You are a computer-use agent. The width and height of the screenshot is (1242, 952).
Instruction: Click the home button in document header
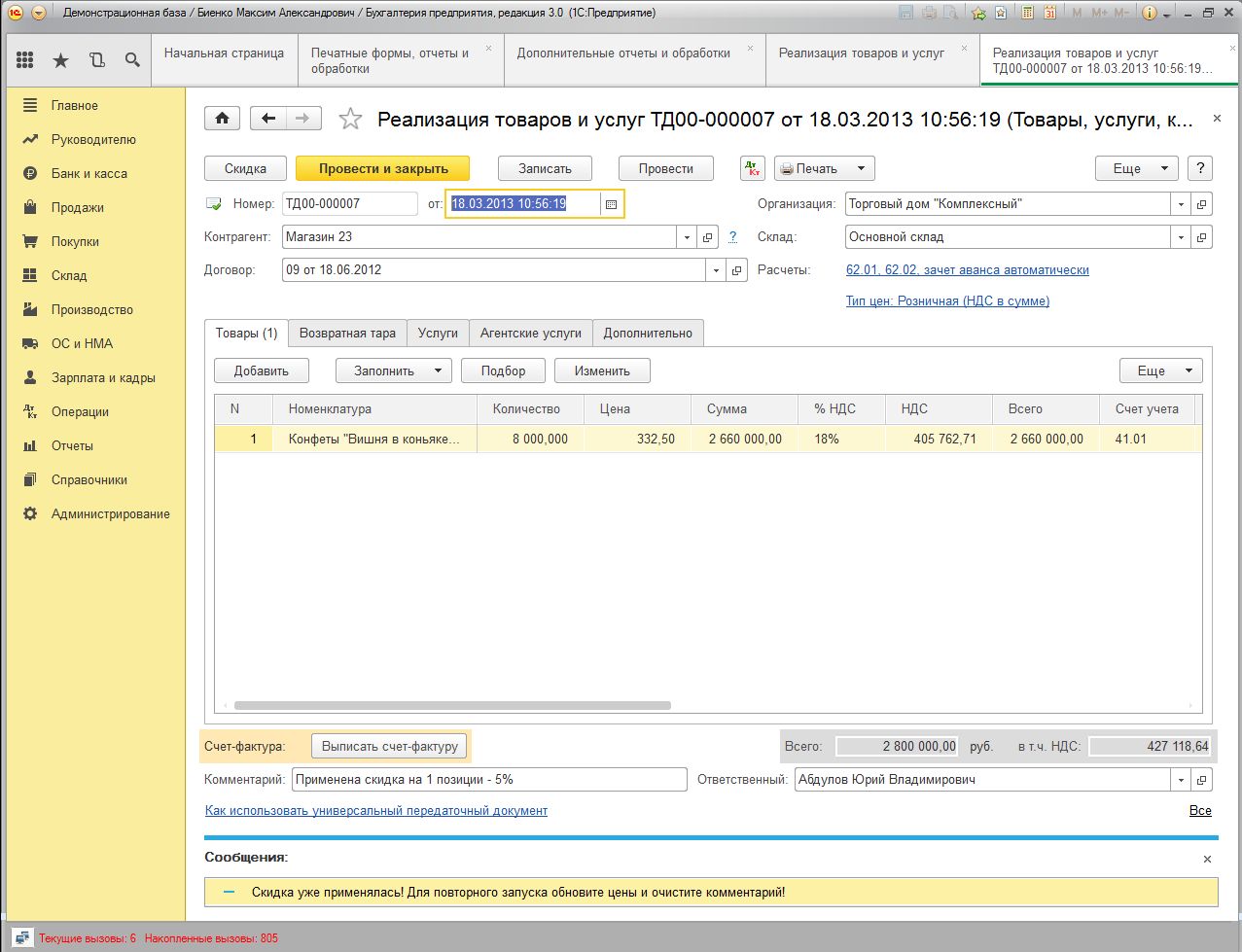(223, 119)
